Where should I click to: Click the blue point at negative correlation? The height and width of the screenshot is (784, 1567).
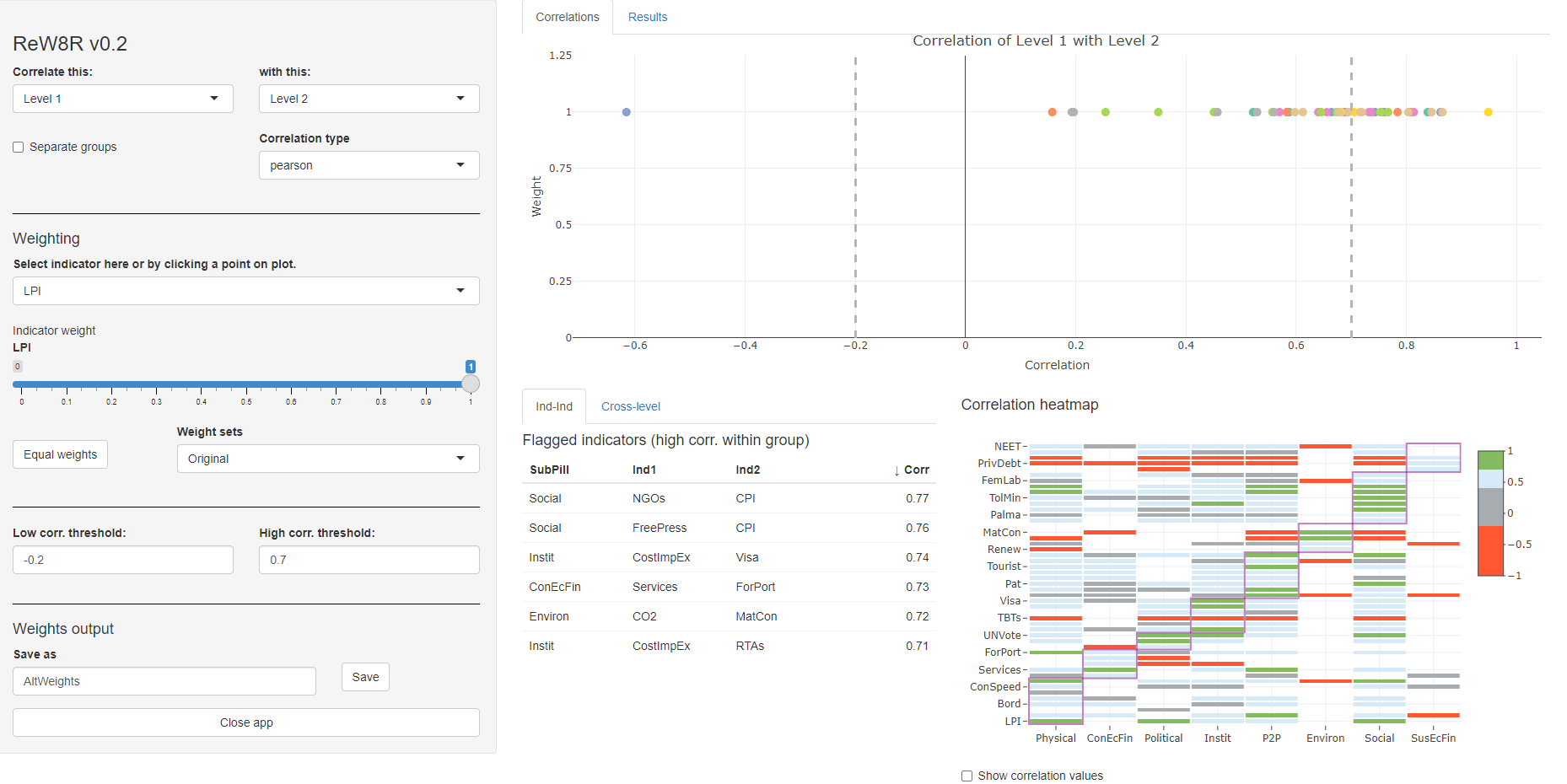[x=626, y=112]
